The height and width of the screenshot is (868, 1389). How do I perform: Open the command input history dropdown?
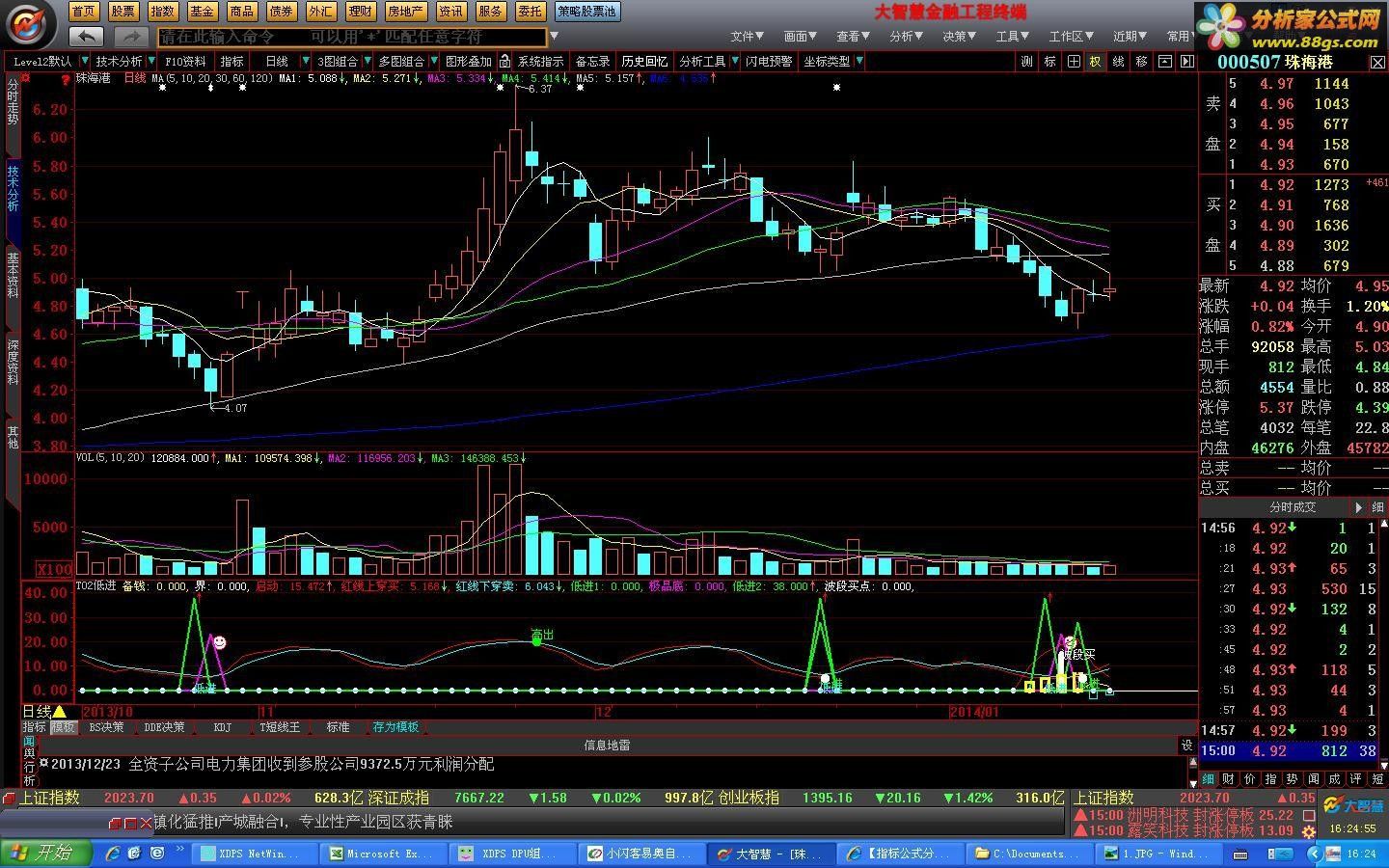click(554, 37)
